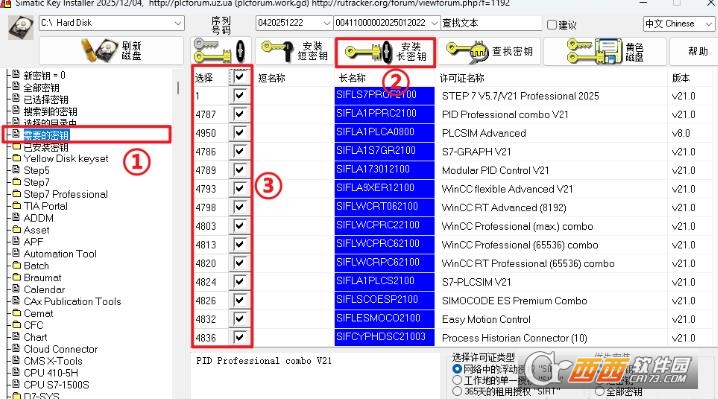Click the Yellow Disk (黄色磁盘) button
Viewport: 718px width, 399px height.
click(x=605, y=51)
